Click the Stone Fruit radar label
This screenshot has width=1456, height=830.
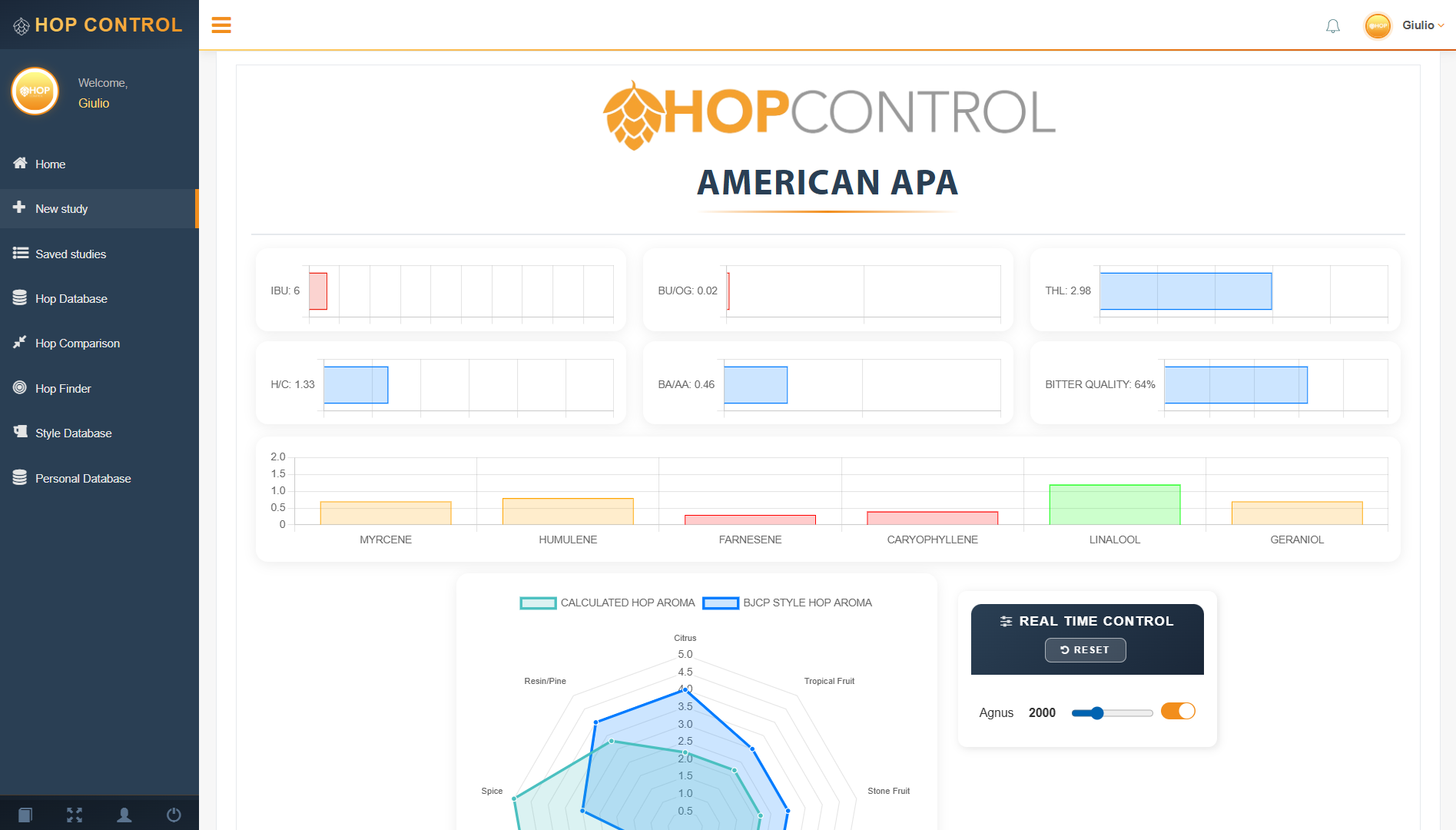coord(888,791)
